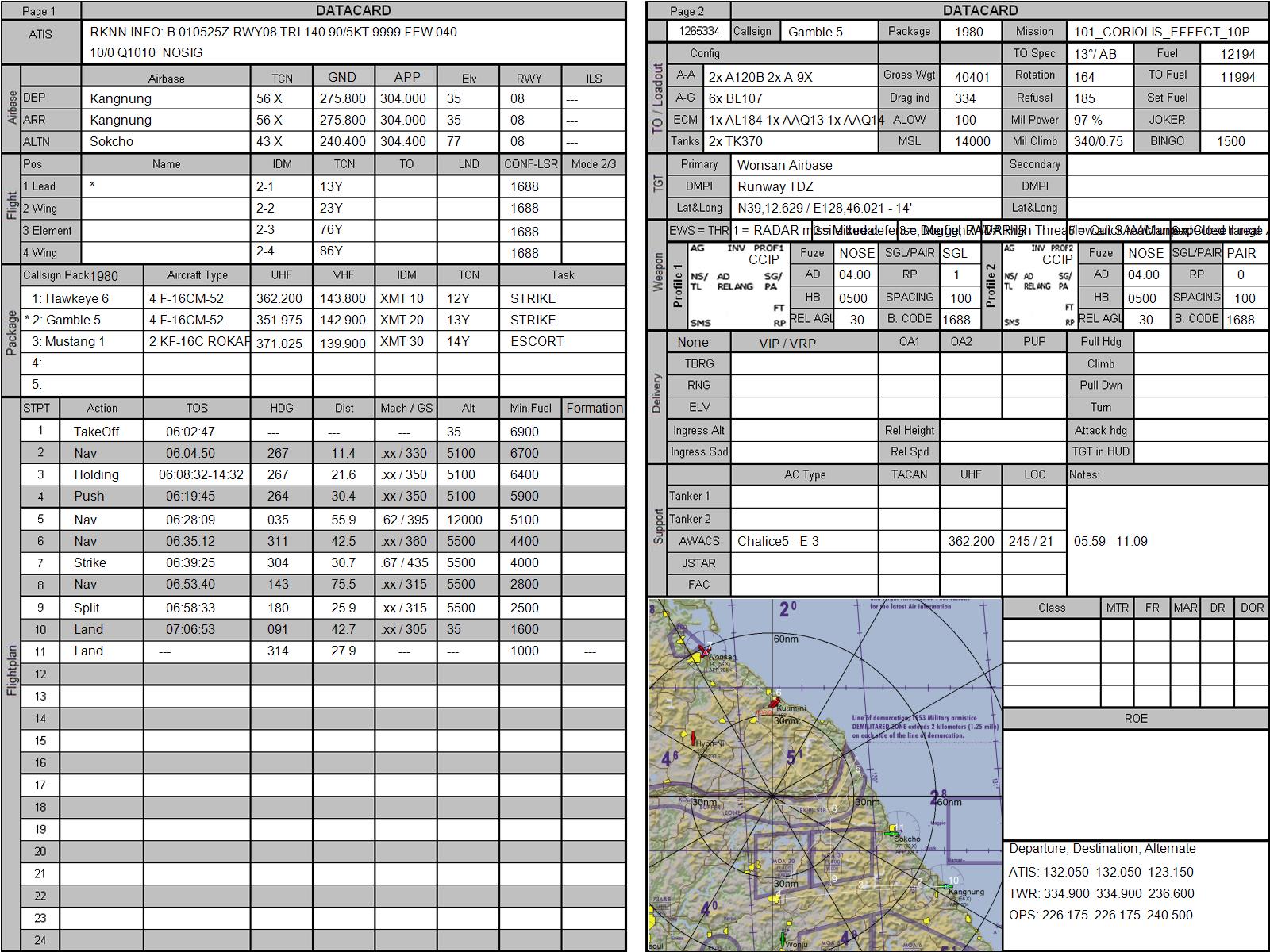
Task: Click the Profile 1 SGL/PAIR value SGL
Action: point(956,253)
